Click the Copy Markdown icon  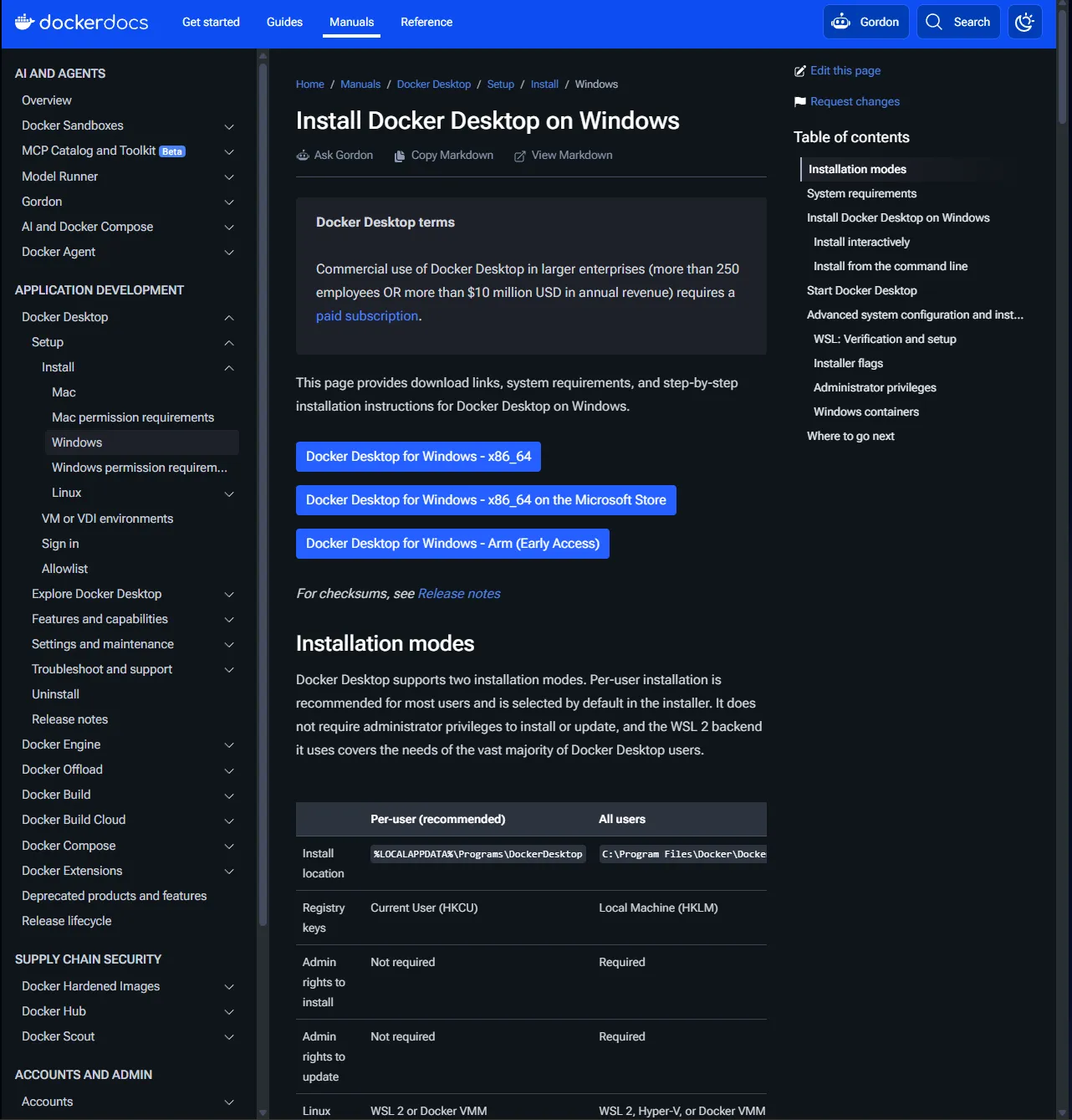[400, 156]
